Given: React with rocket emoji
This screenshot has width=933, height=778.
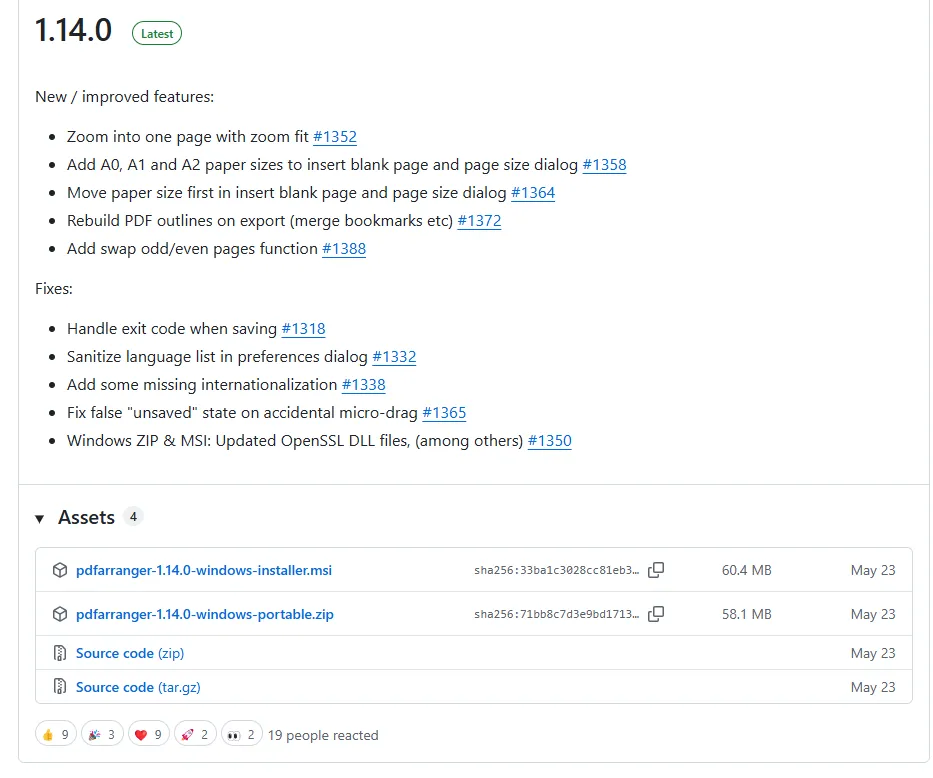Looking at the screenshot, I should click(x=195, y=735).
